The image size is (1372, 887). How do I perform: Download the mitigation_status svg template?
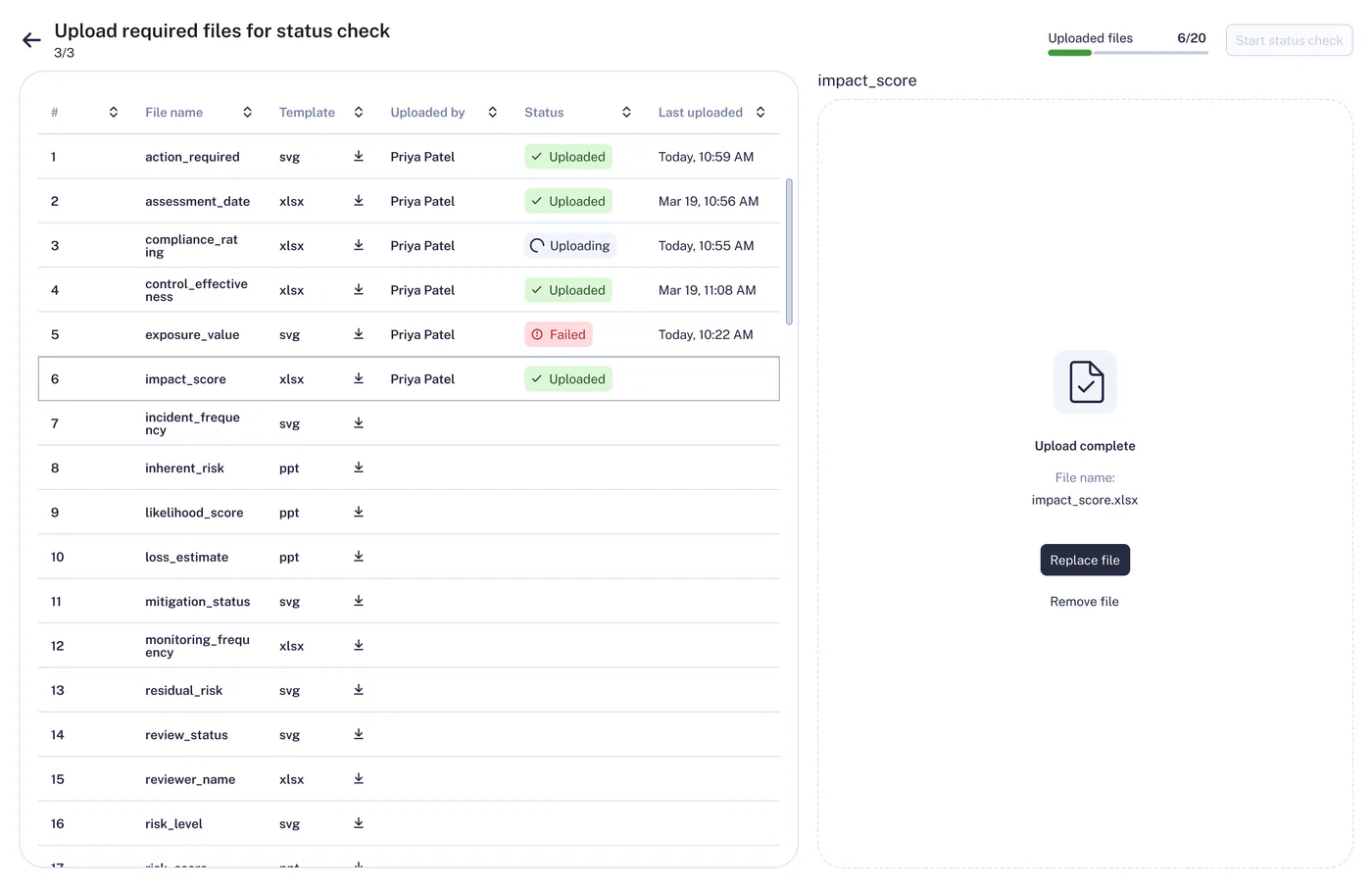click(x=359, y=601)
